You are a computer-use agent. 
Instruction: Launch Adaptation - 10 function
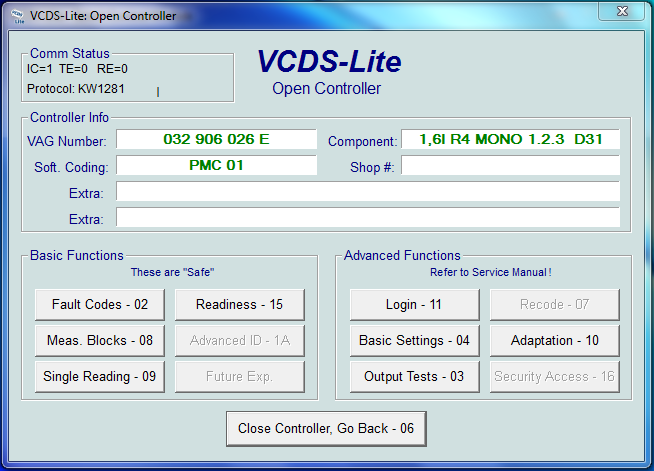click(x=554, y=341)
